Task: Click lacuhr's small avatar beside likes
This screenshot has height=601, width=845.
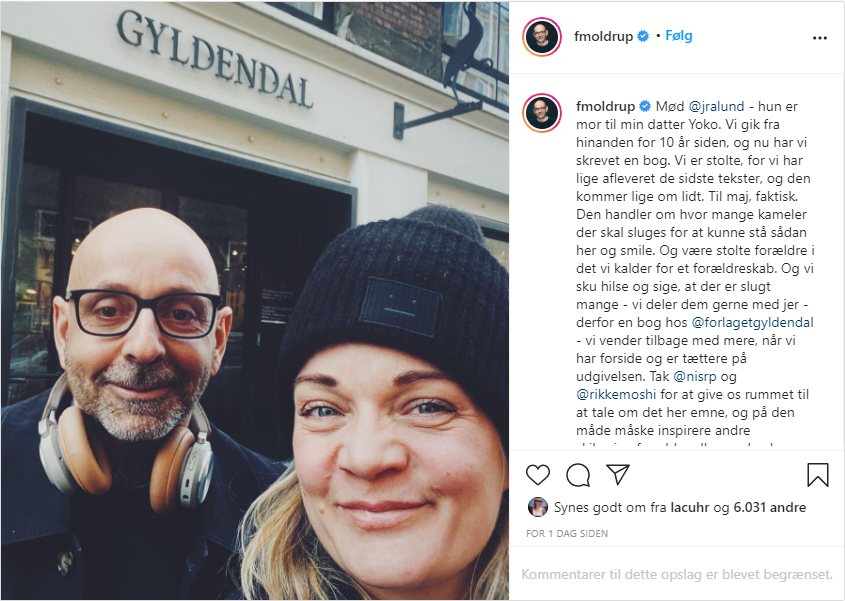Action: click(538, 507)
